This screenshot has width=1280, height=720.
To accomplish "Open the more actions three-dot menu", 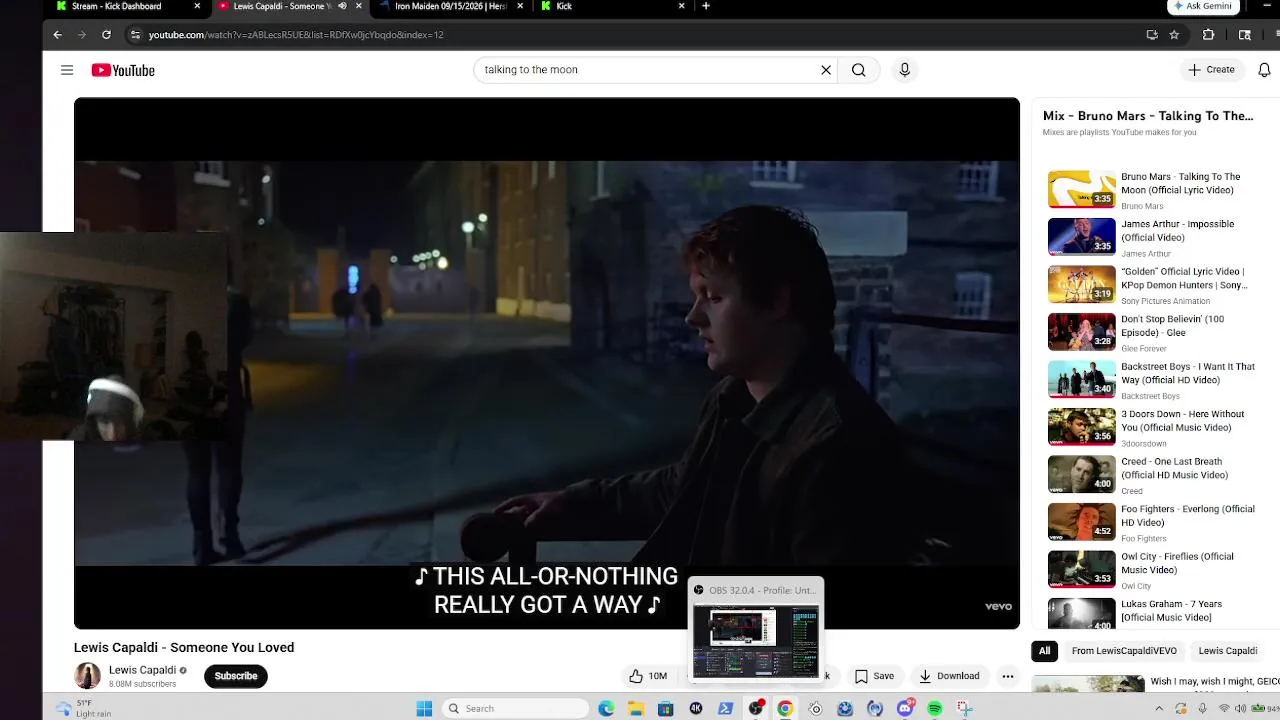I will click(x=1007, y=676).
